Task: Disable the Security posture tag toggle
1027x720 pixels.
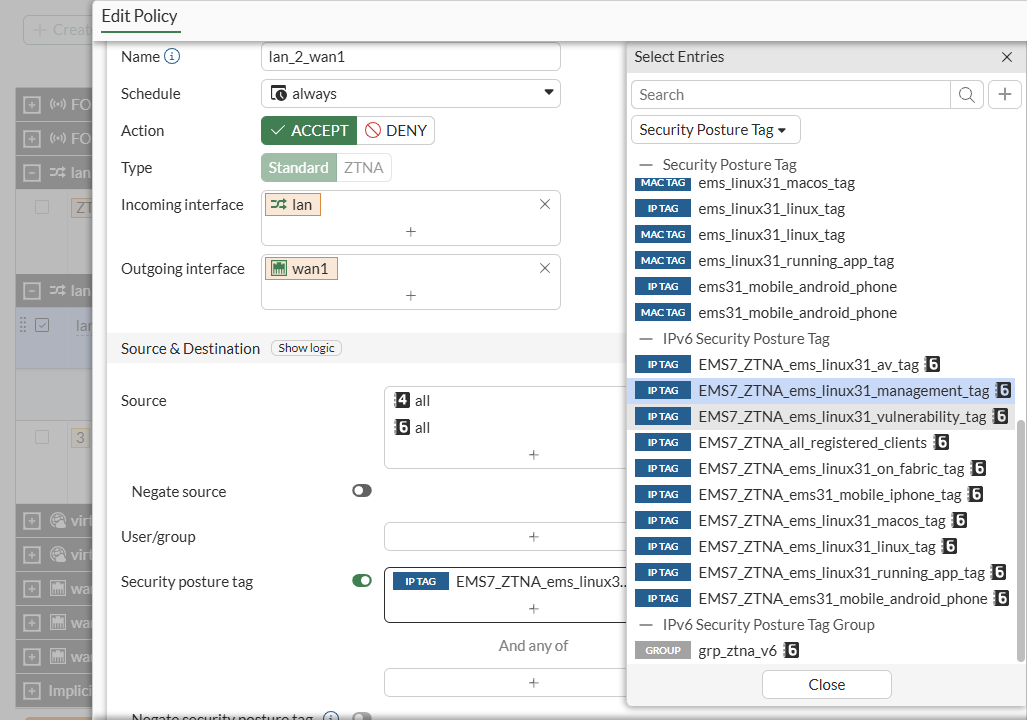Action: point(362,581)
